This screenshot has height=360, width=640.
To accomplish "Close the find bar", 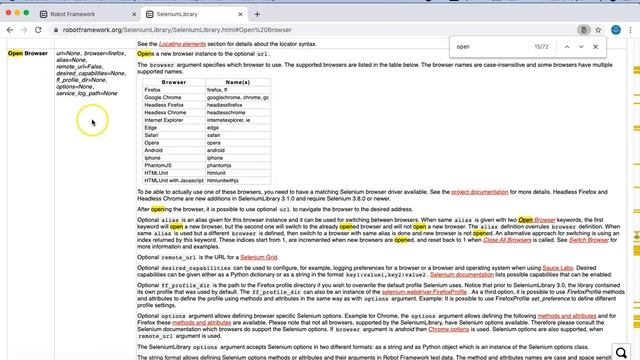I will [596, 47].
